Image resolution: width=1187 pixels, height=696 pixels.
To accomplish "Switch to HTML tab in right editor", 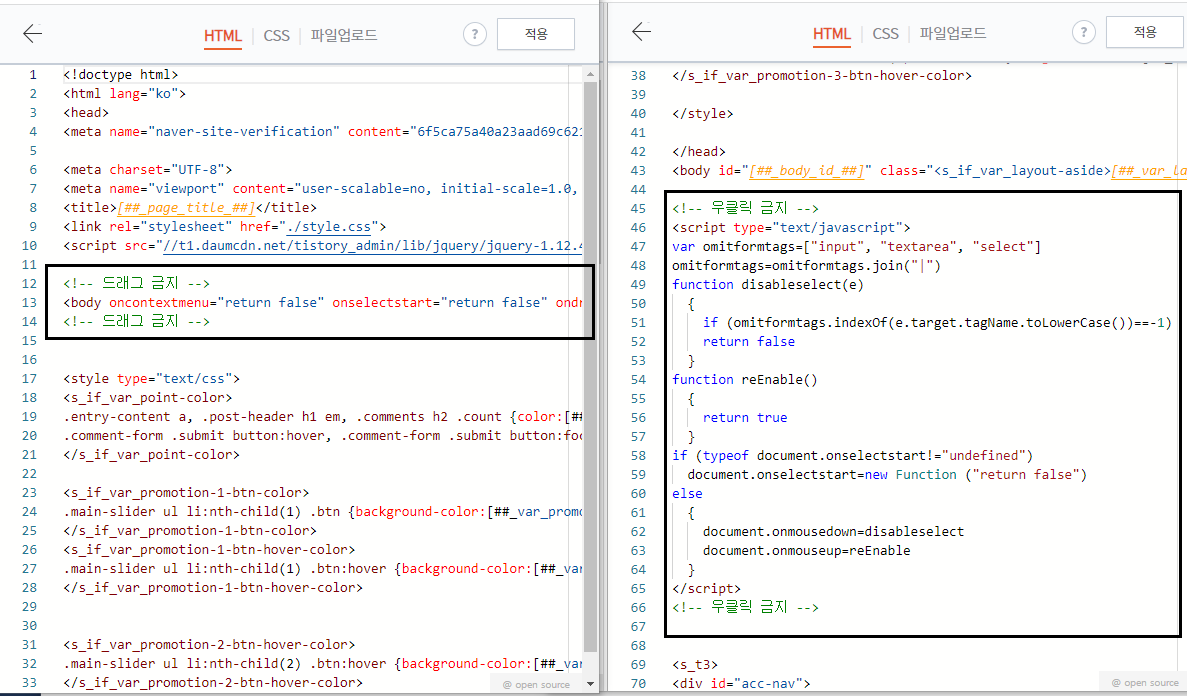I will pyautogui.click(x=831, y=33).
